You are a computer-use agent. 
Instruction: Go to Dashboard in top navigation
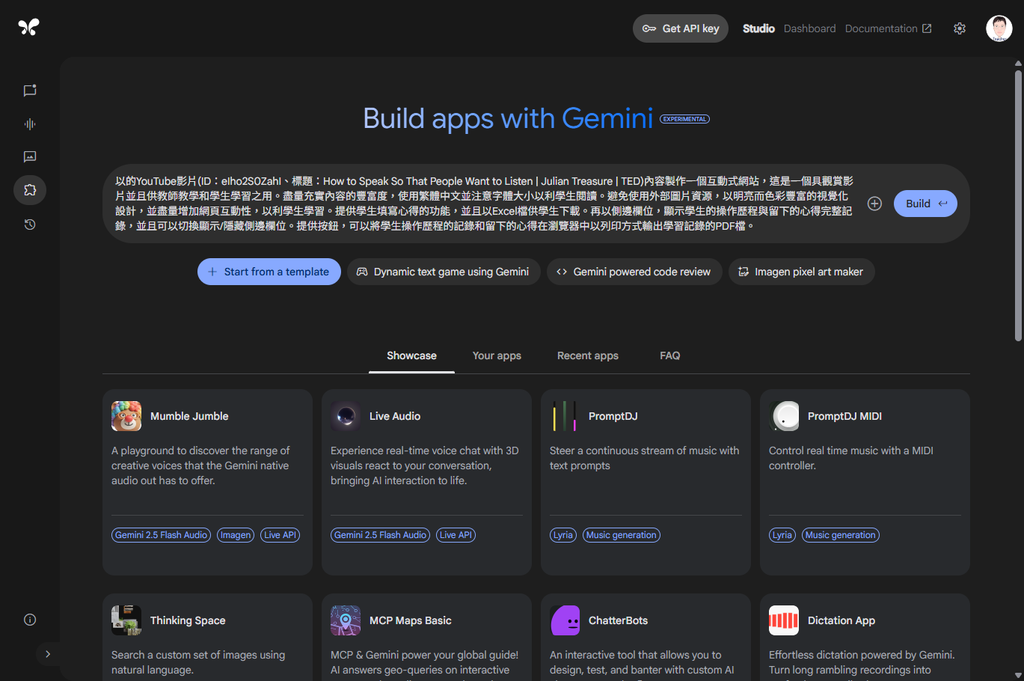click(810, 29)
